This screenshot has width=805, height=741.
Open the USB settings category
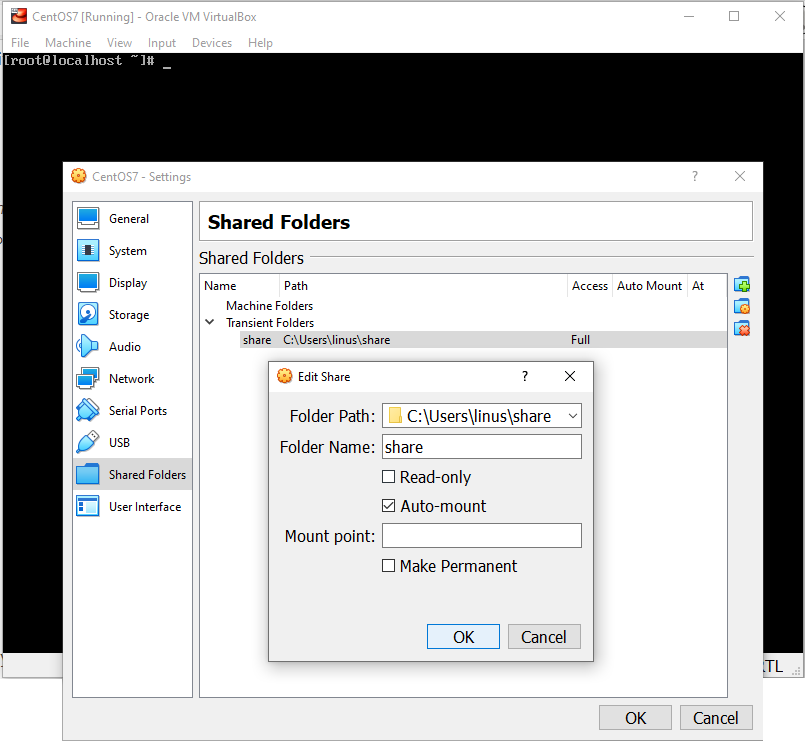pyautogui.click(x=133, y=443)
